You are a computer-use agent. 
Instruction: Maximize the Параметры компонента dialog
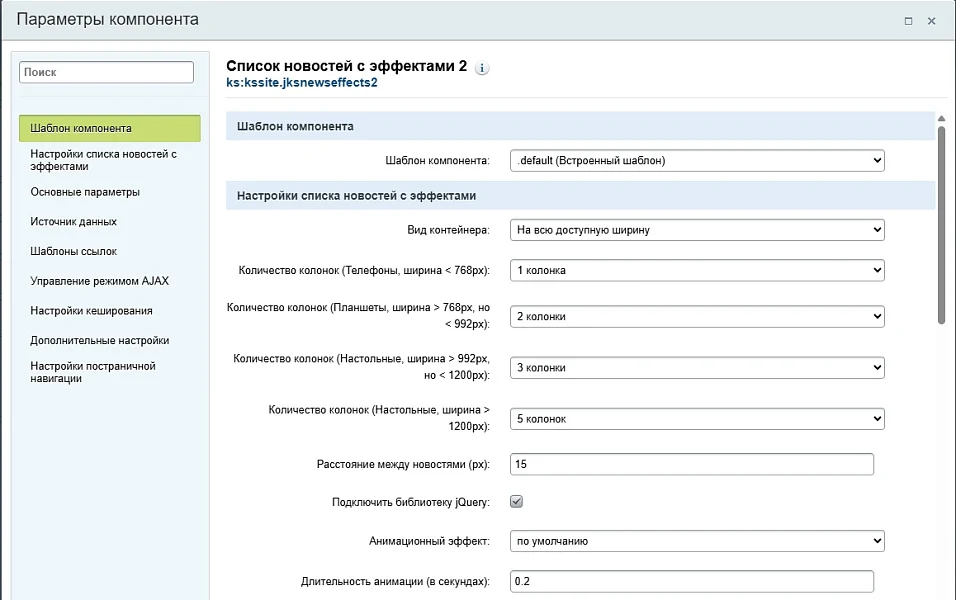tap(908, 21)
